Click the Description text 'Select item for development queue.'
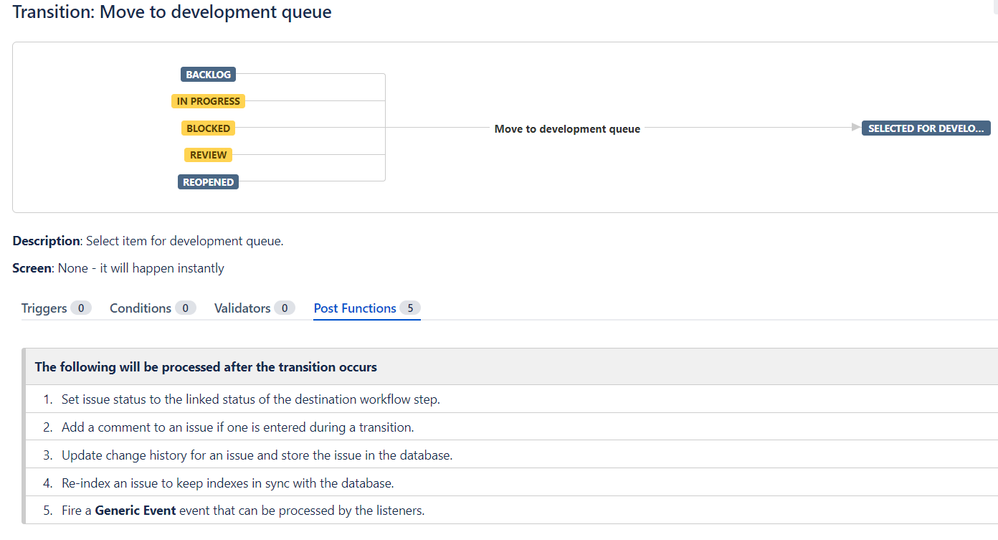Viewport: 998px width, 540px height. pyautogui.click(x=185, y=241)
